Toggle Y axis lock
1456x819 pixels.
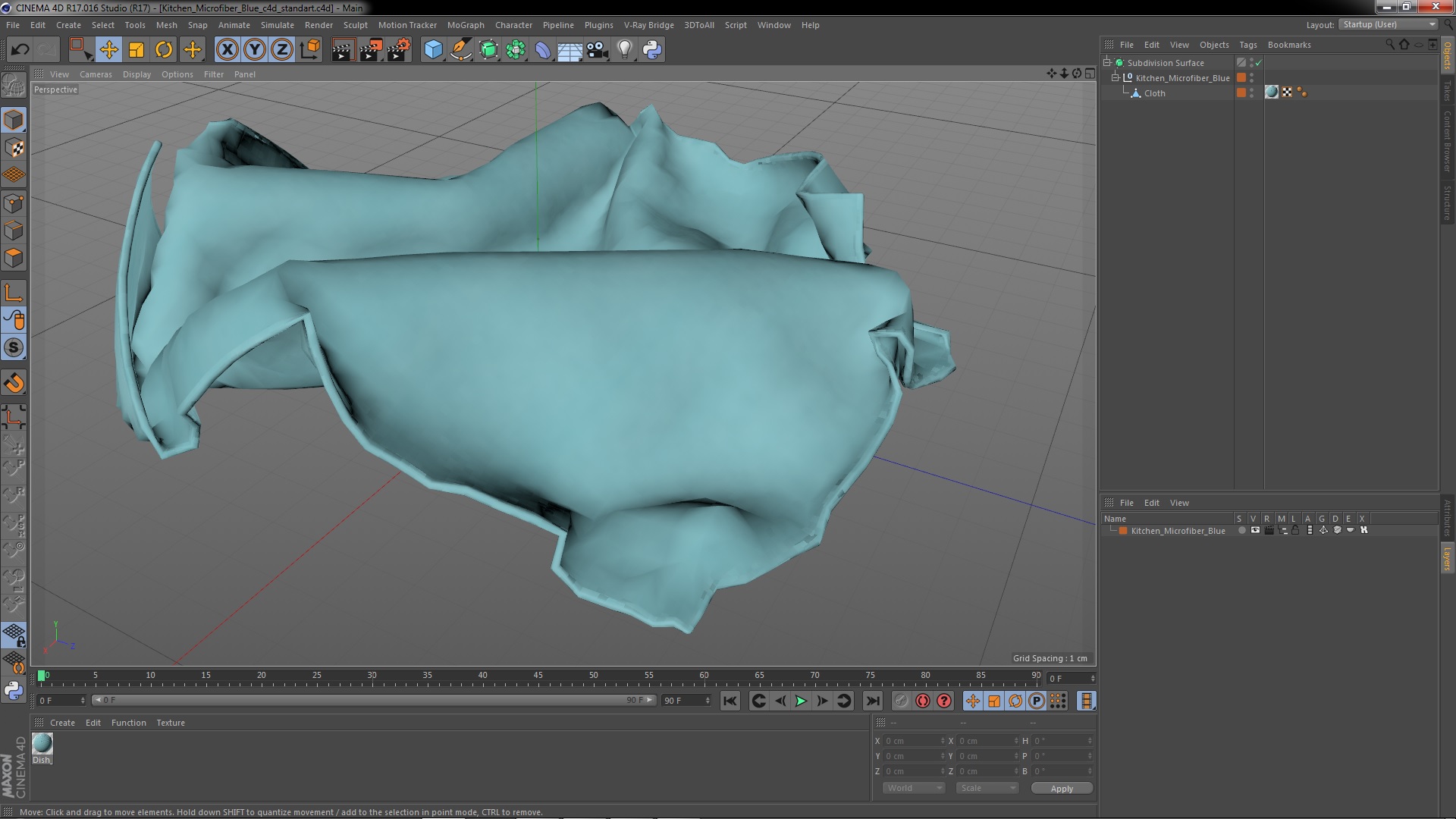pyautogui.click(x=255, y=50)
